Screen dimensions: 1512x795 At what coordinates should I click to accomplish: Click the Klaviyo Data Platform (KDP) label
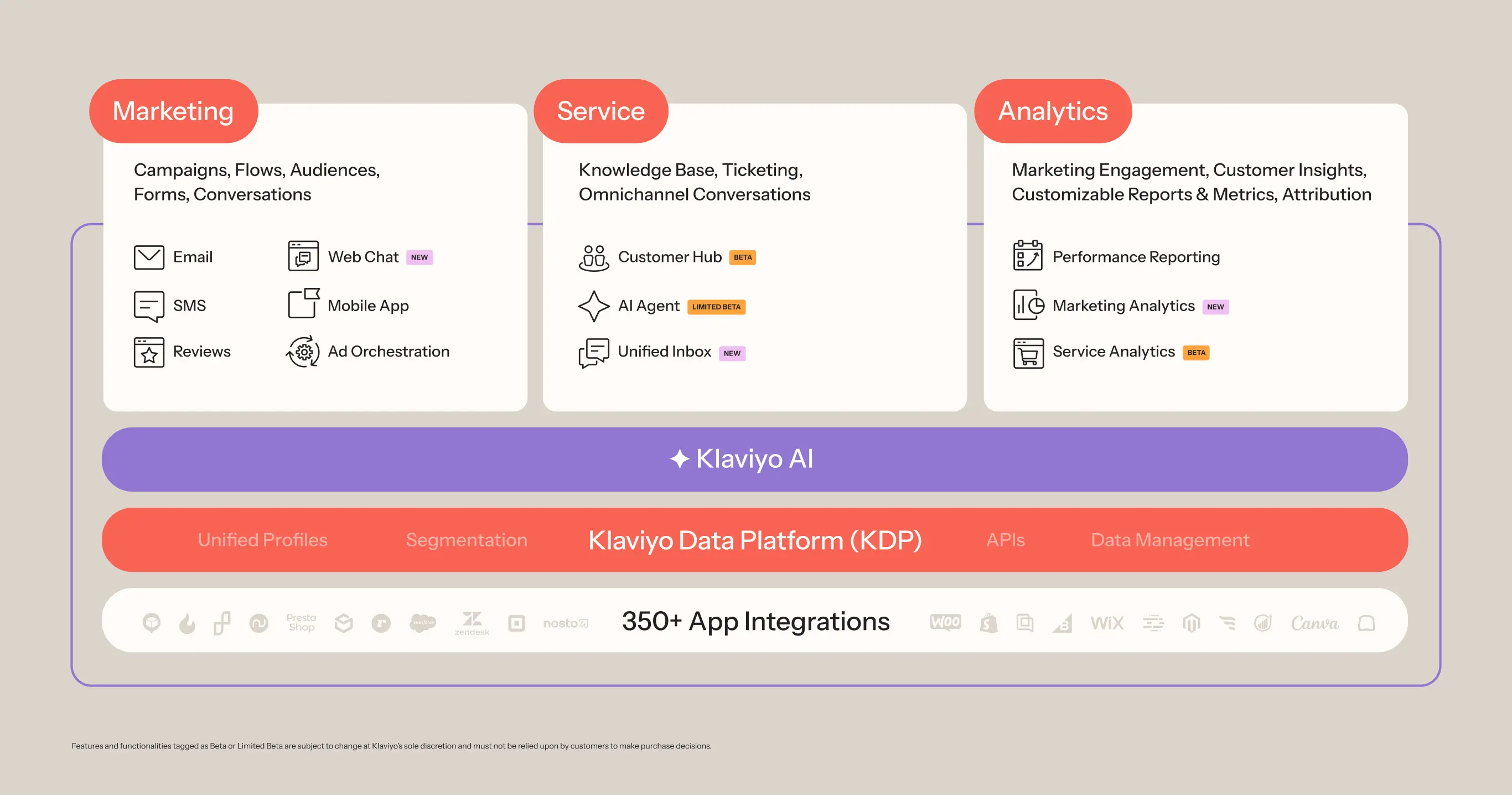point(754,540)
